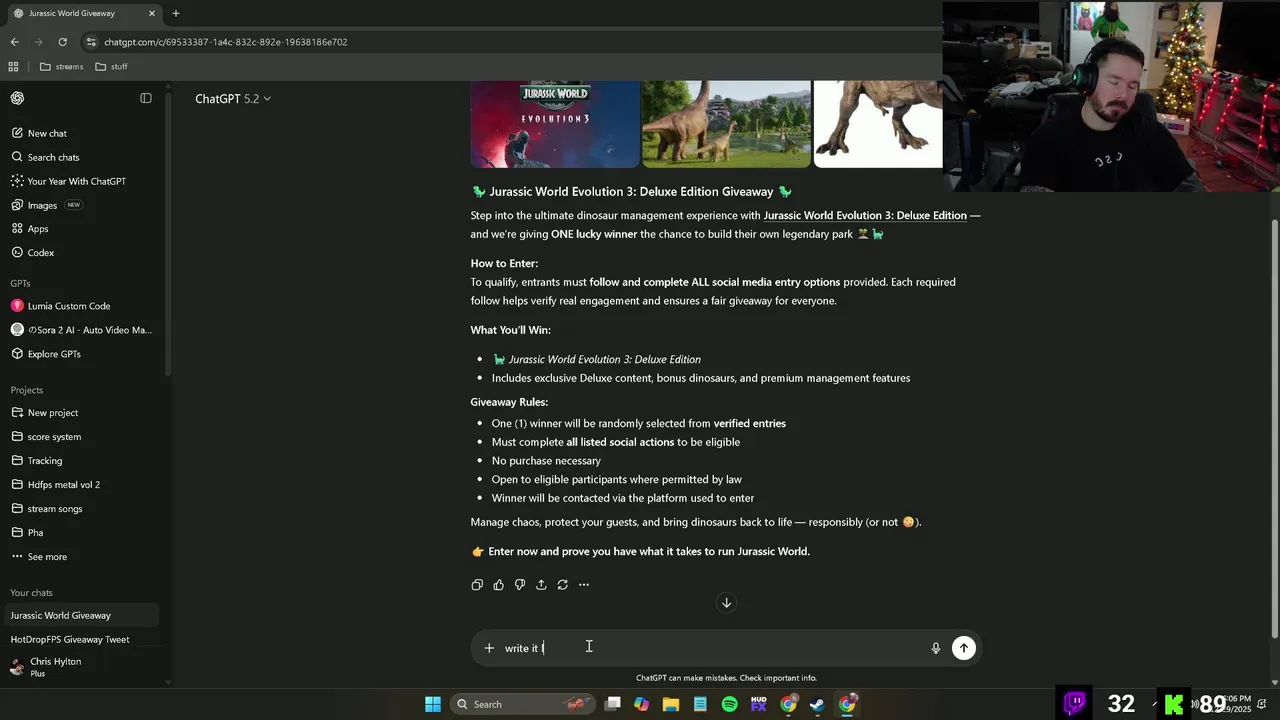Start voice dictation with the microphone
1280x720 pixels.
936,648
